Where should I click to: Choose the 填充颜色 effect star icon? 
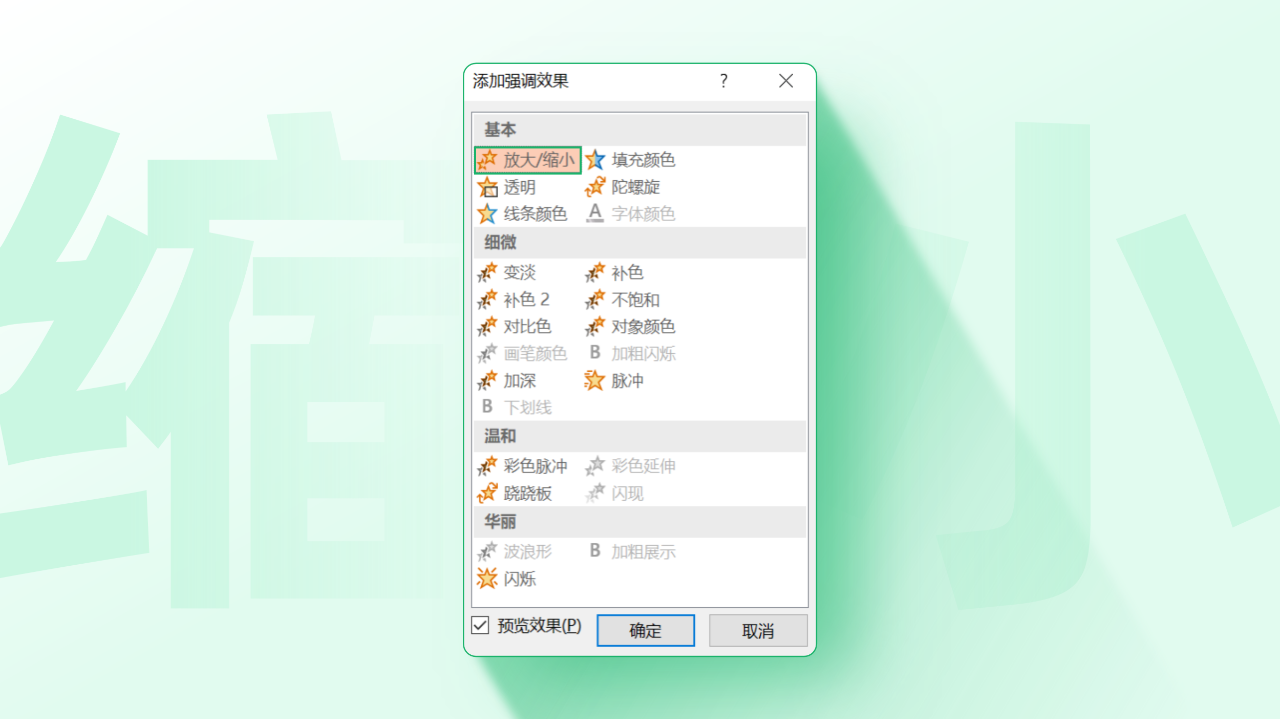click(x=595, y=160)
